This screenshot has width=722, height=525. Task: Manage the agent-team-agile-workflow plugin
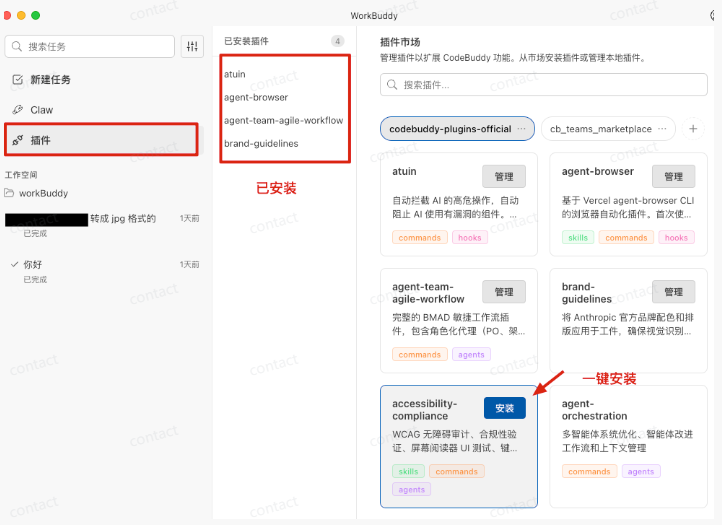(x=504, y=292)
